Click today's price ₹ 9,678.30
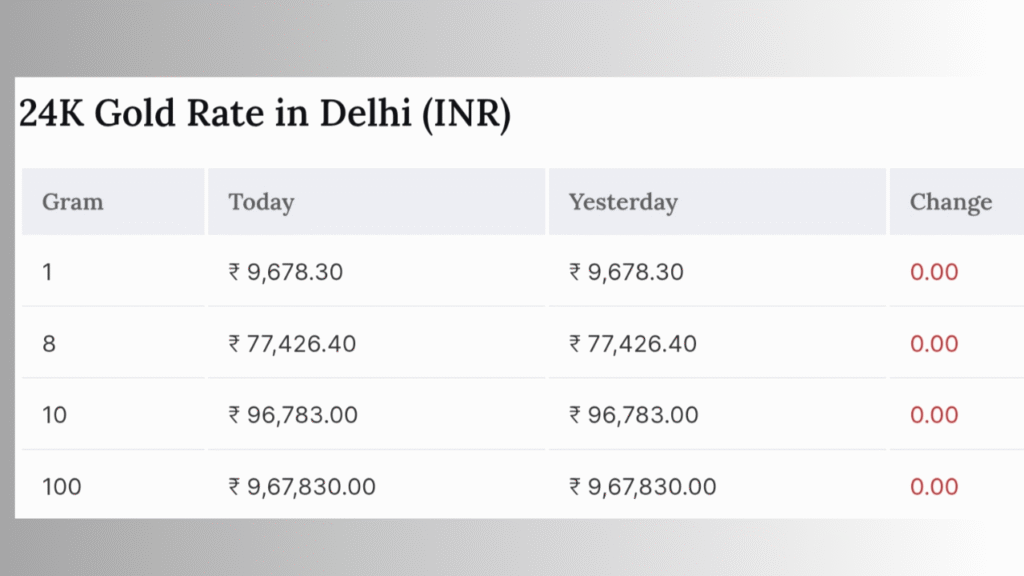This screenshot has width=1024, height=576. click(x=285, y=272)
